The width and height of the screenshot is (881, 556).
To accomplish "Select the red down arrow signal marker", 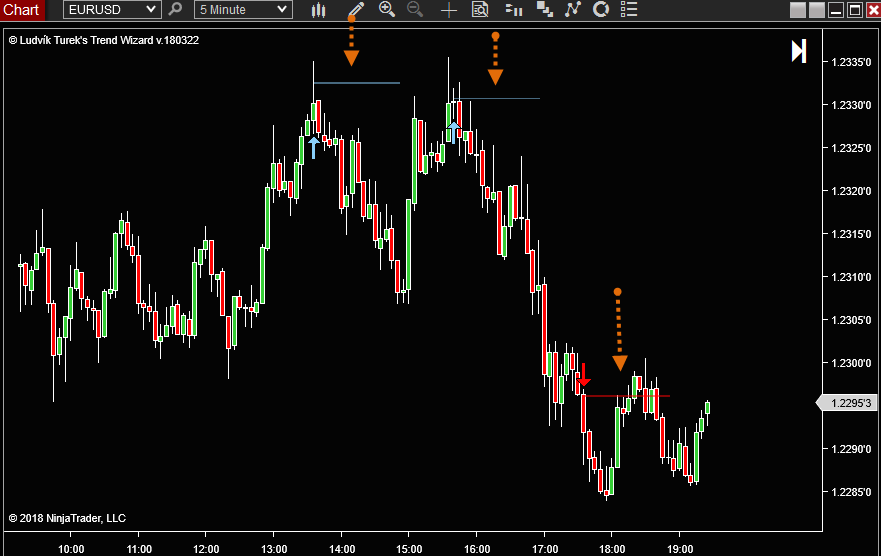I will tap(584, 375).
